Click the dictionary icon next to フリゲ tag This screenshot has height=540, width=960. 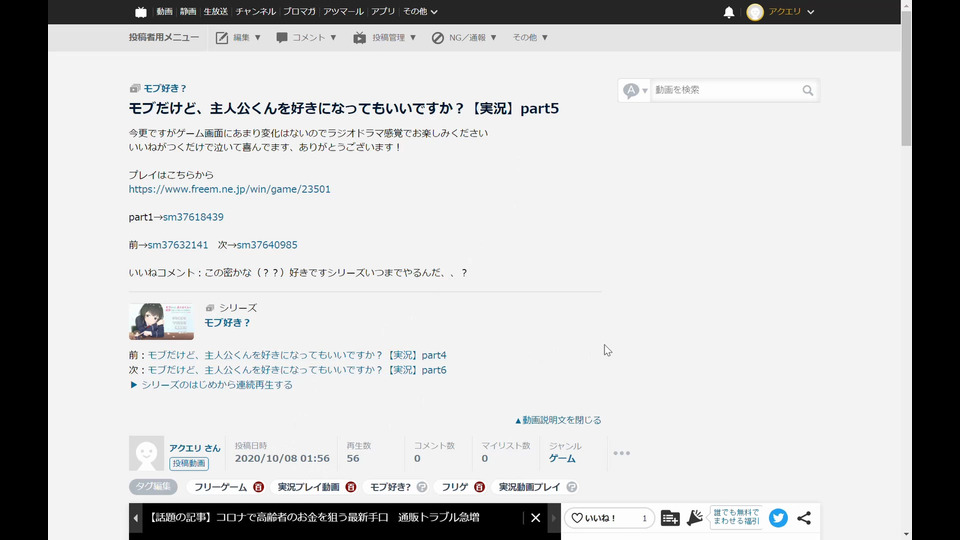[479, 487]
